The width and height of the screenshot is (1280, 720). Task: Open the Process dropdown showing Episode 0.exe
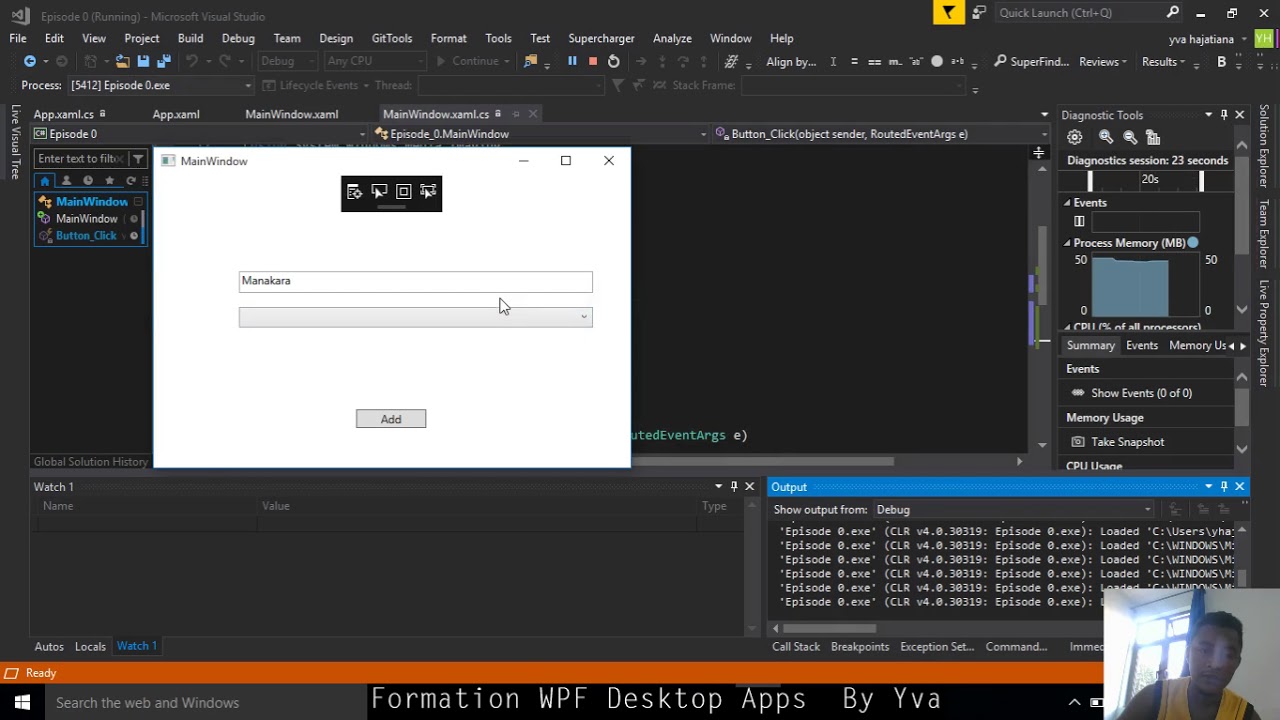tap(160, 85)
